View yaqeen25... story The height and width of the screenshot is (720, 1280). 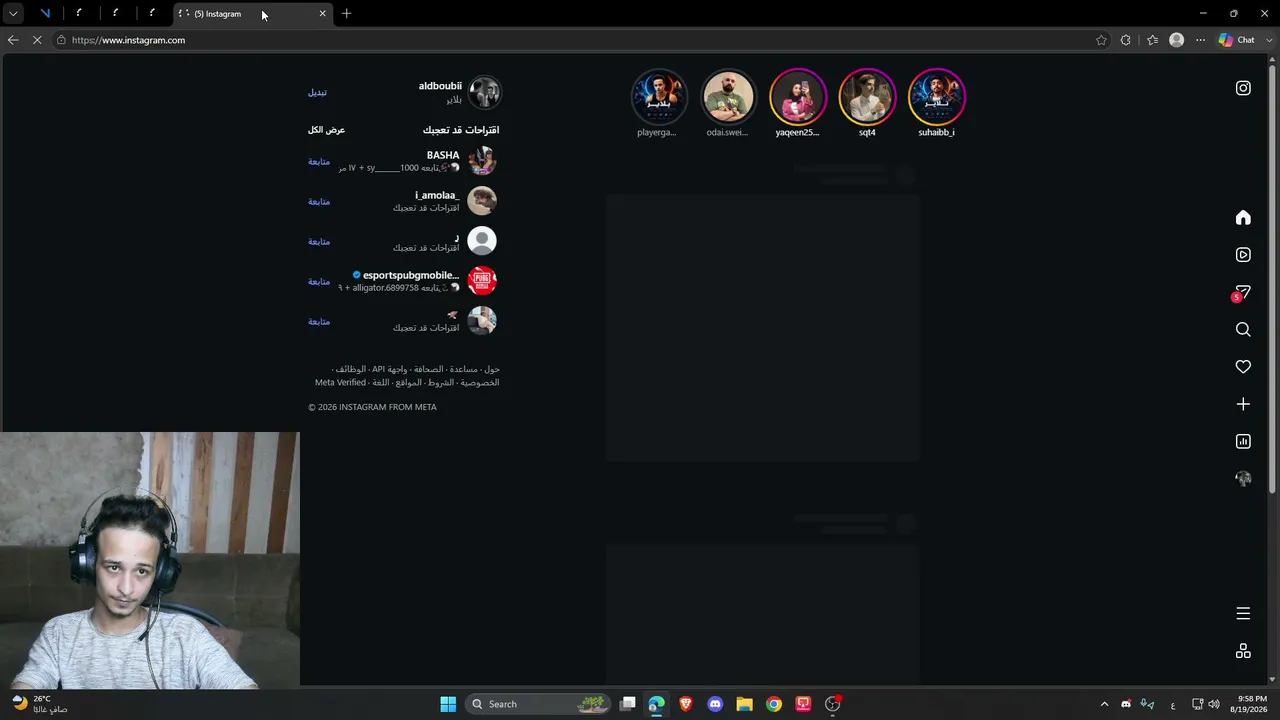click(798, 97)
